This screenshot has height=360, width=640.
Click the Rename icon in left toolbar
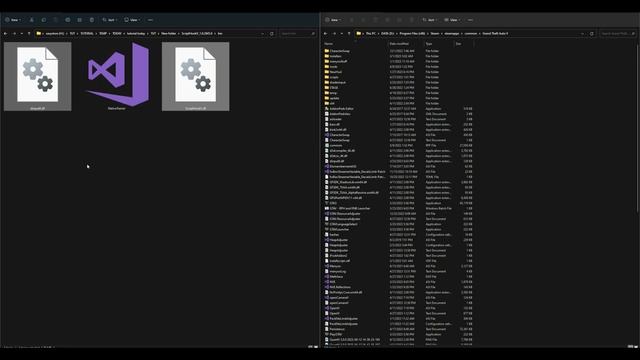tap(68, 20)
